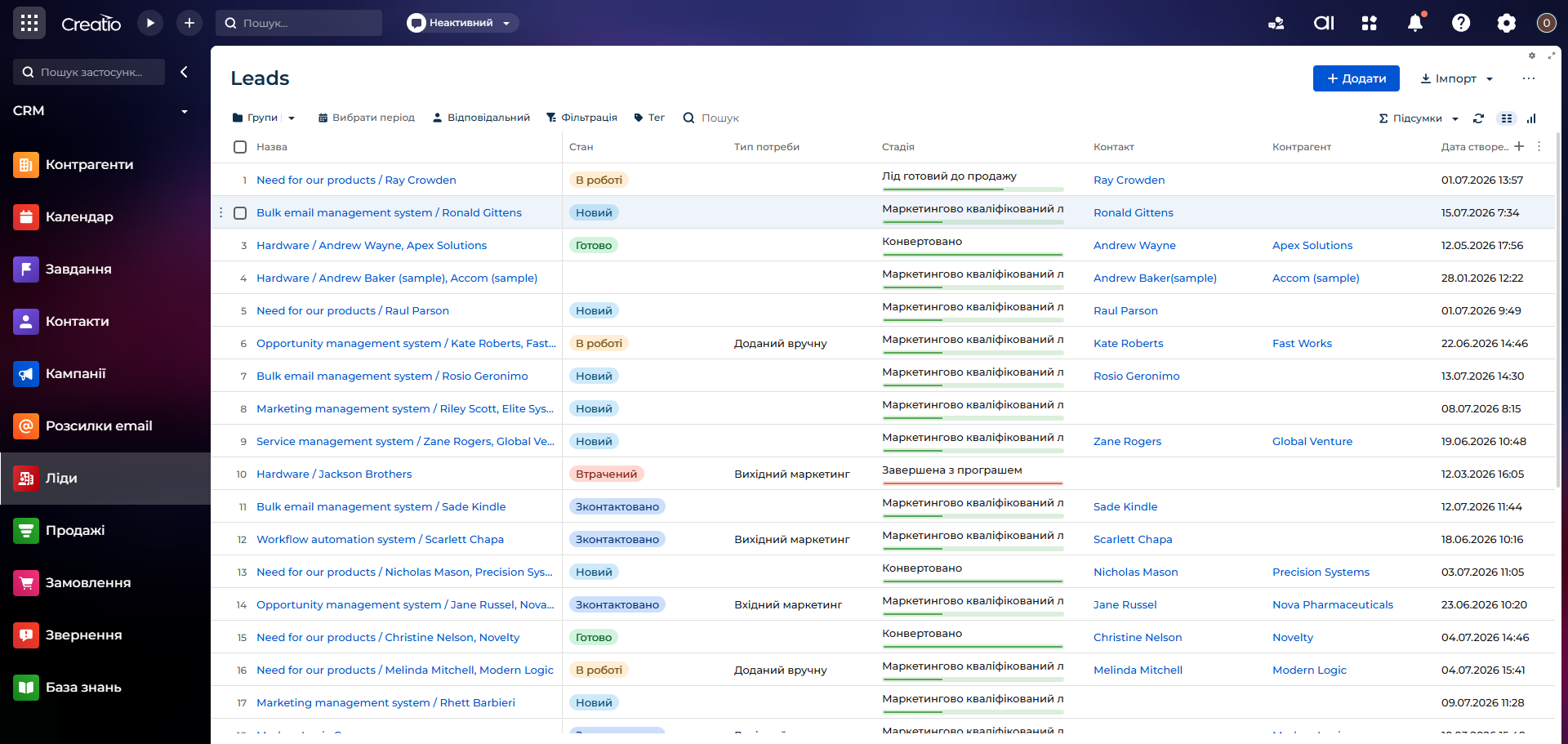
Task: Open the help question mark icon
Action: click(x=1461, y=23)
